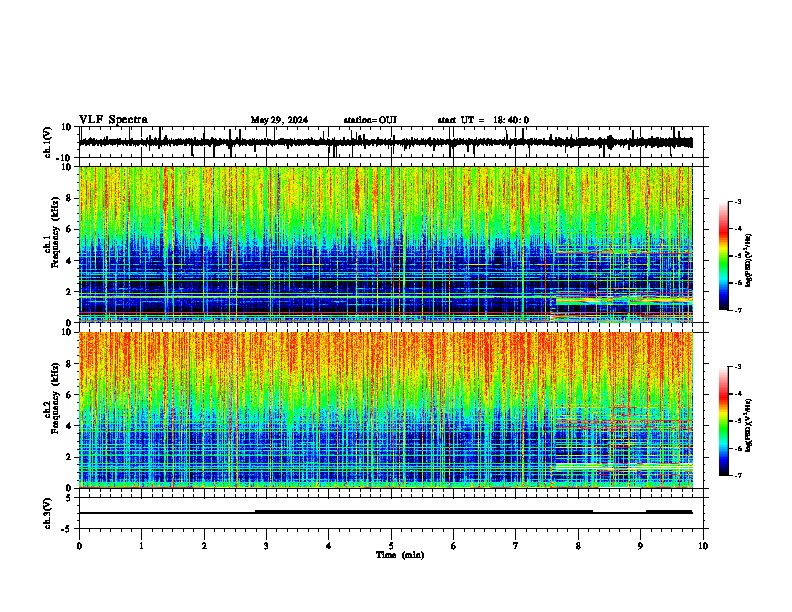792x612 pixels.
Task: Click the "VLF Spectra" plot title
Action: click(x=113, y=120)
